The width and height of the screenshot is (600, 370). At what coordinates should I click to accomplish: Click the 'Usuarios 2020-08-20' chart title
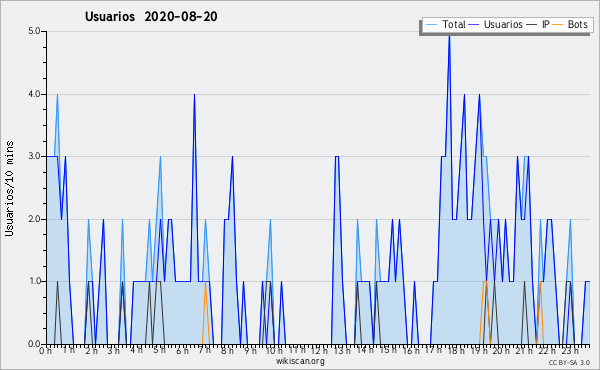click(x=151, y=16)
